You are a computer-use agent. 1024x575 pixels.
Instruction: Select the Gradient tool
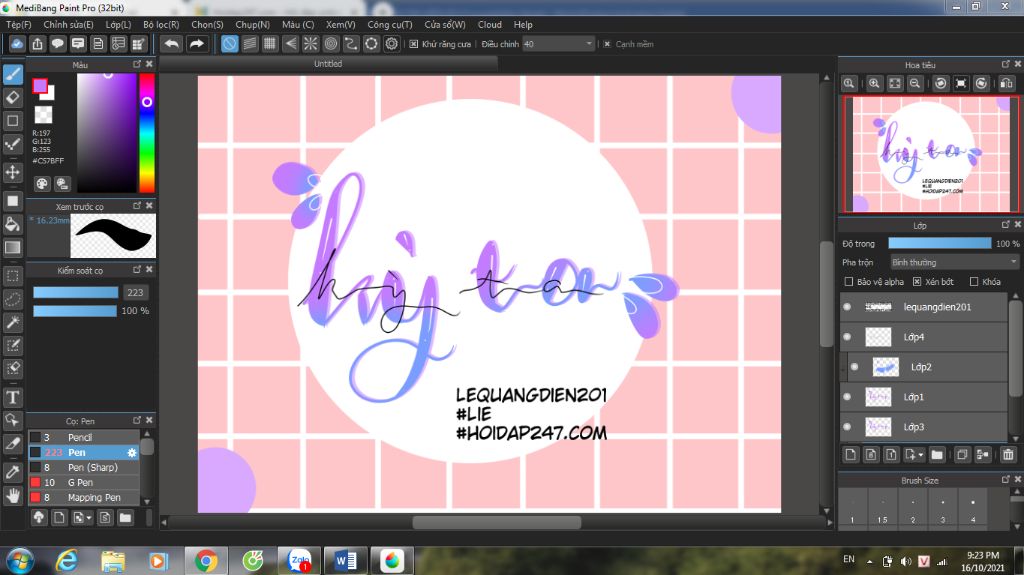point(12,248)
